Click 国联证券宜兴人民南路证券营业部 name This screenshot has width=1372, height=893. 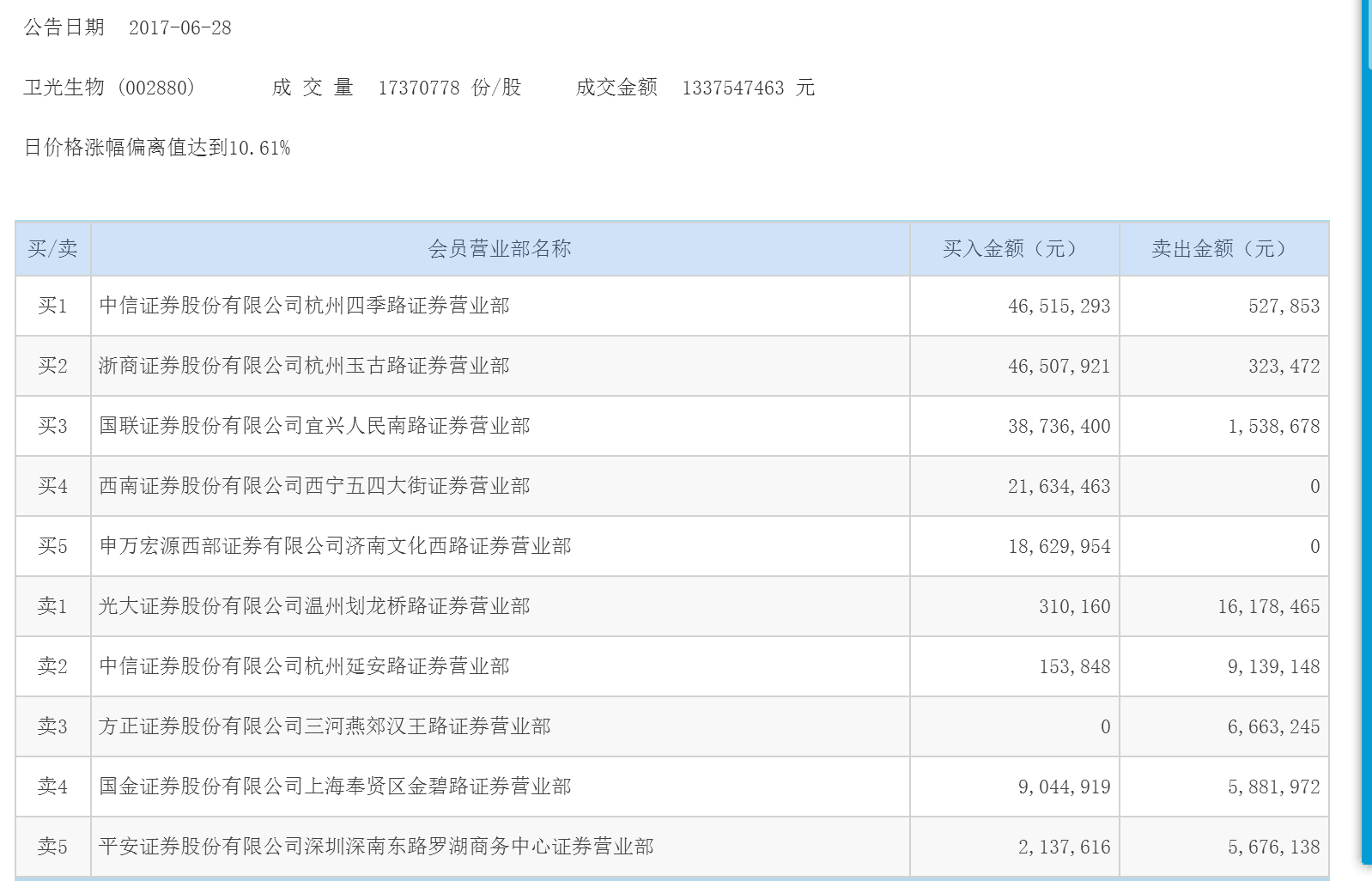click(315, 426)
